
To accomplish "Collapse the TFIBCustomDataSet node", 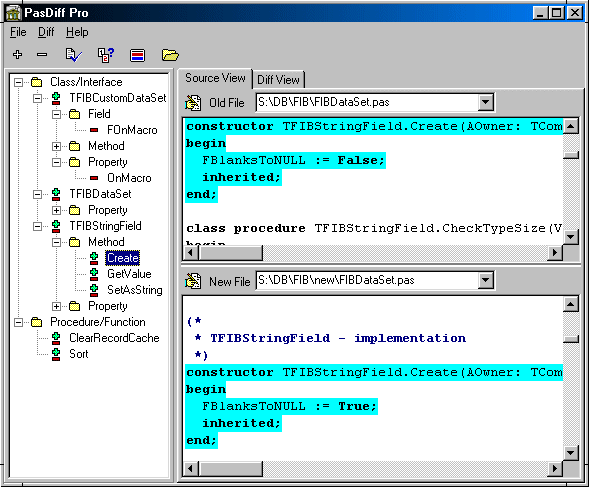I will point(37,98).
